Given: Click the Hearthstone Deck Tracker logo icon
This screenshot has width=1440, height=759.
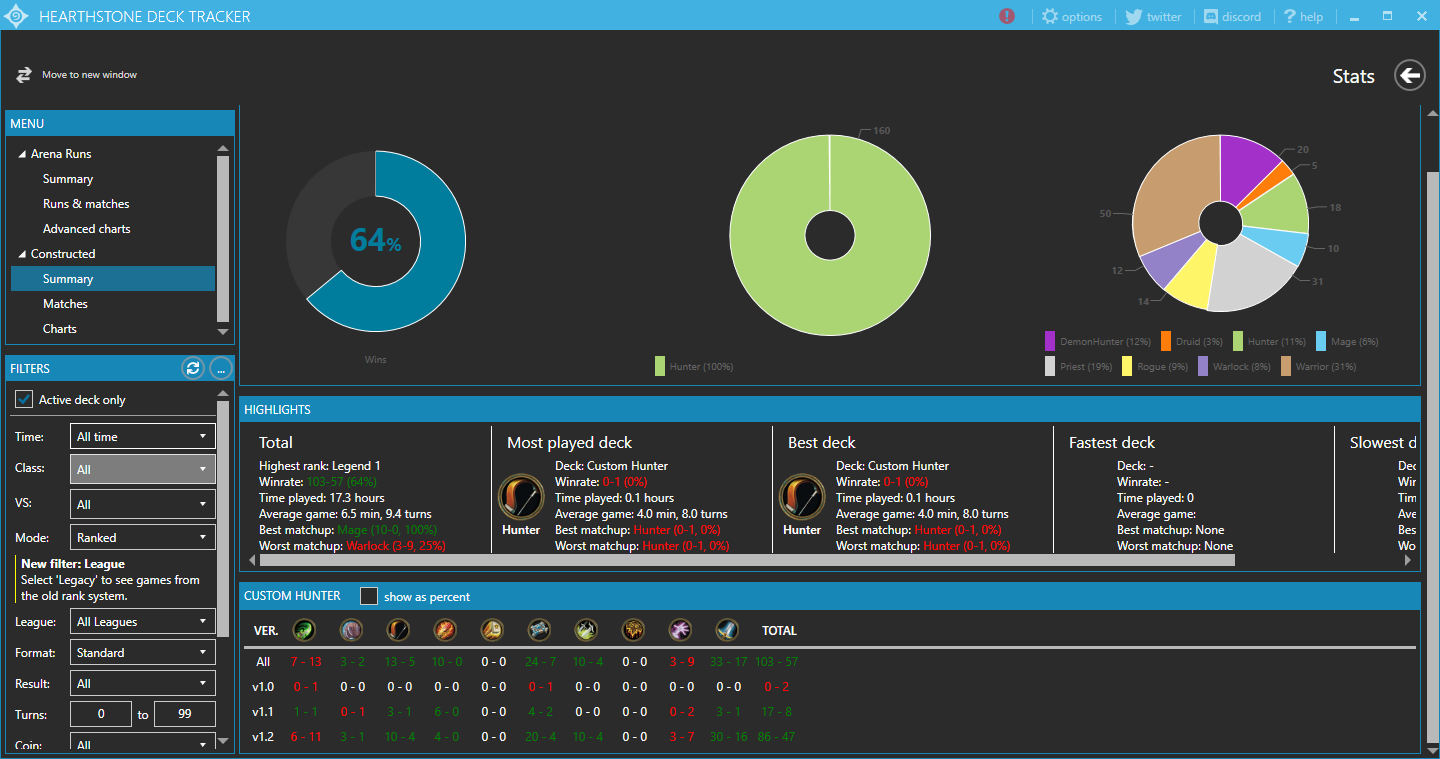Looking at the screenshot, I should 18,16.
